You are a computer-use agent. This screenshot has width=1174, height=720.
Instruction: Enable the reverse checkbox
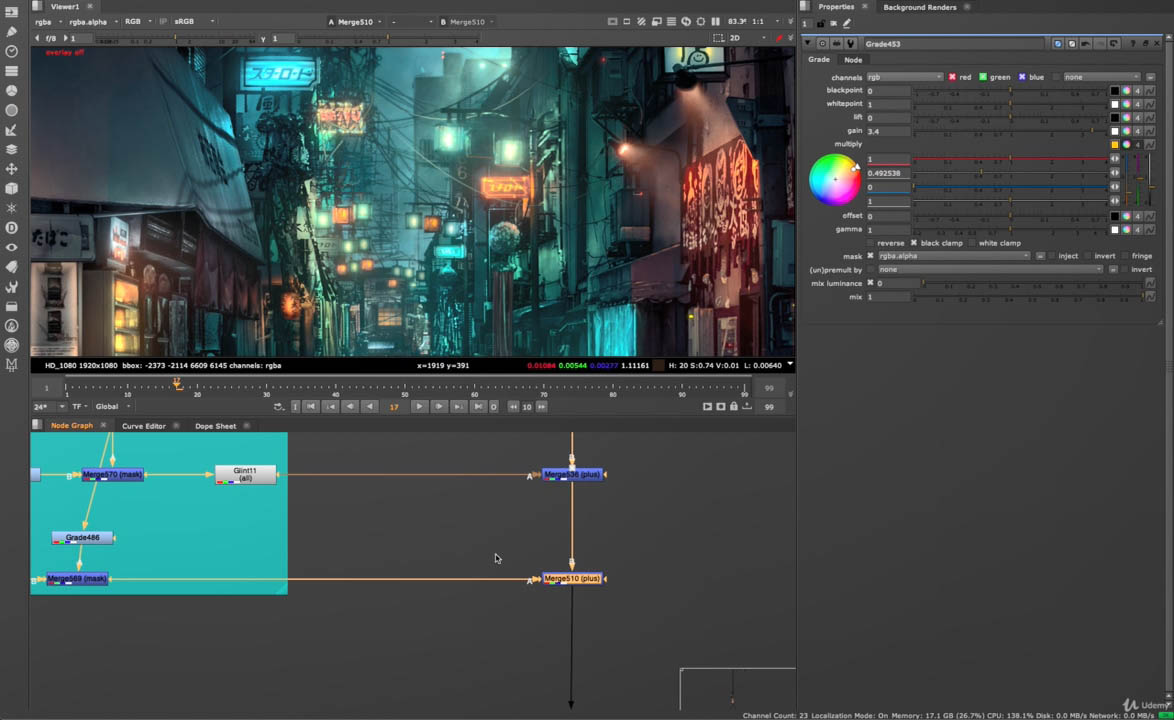coord(870,243)
